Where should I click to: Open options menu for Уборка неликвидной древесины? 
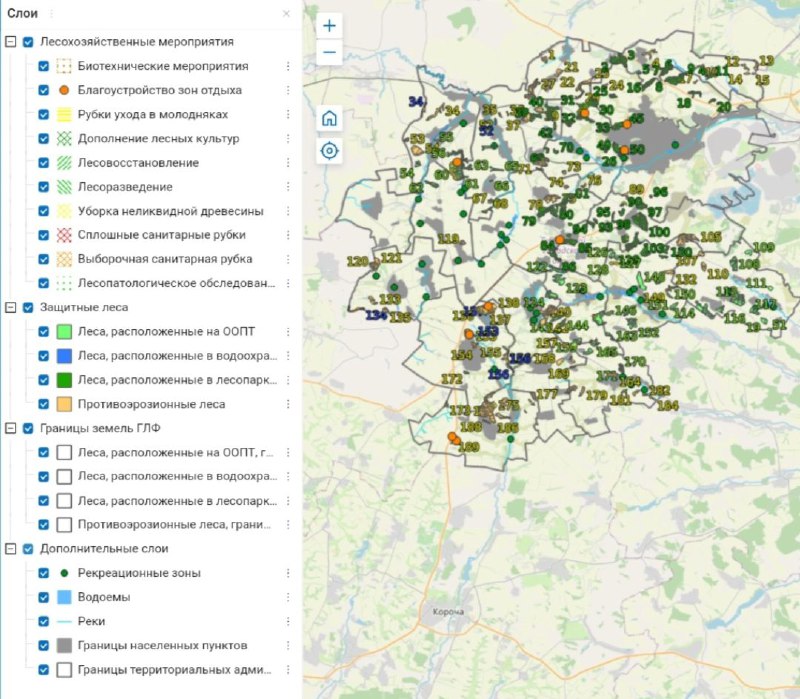click(x=288, y=211)
